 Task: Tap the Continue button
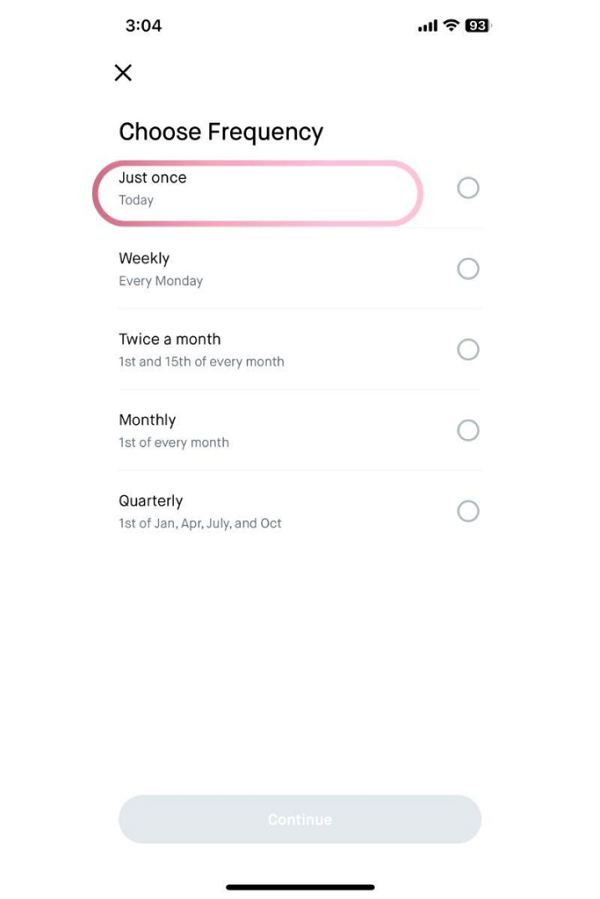(x=299, y=819)
